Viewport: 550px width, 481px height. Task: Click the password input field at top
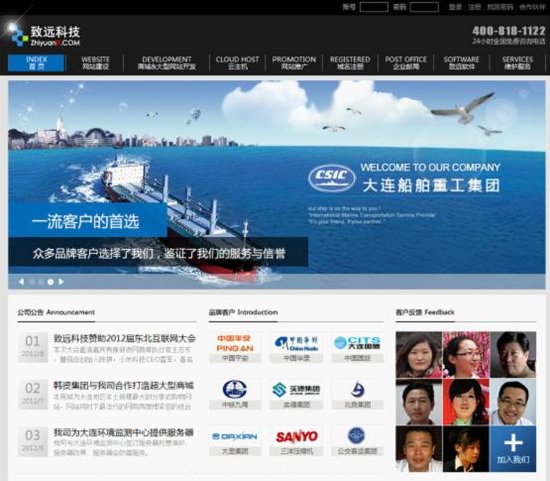424,7
